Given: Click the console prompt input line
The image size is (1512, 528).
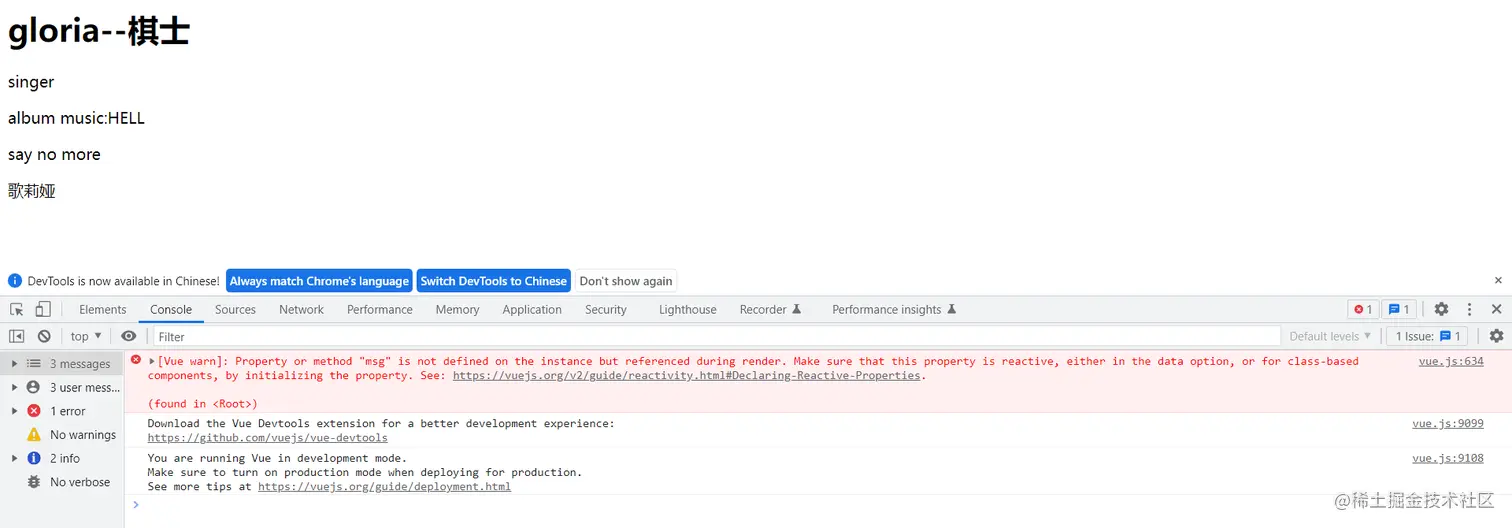Looking at the screenshot, I should click(x=818, y=505).
